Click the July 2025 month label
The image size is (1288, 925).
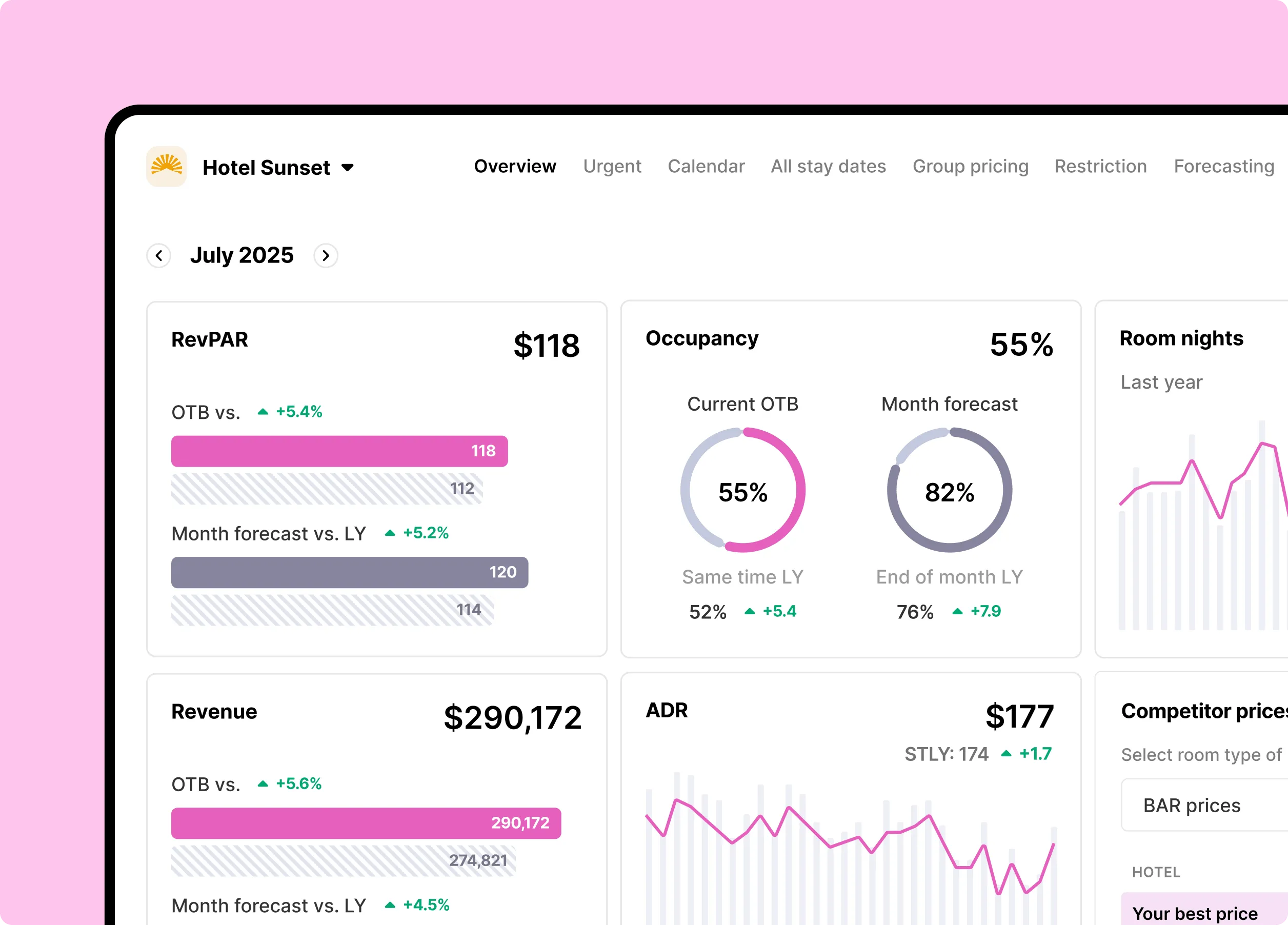[242, 255]
